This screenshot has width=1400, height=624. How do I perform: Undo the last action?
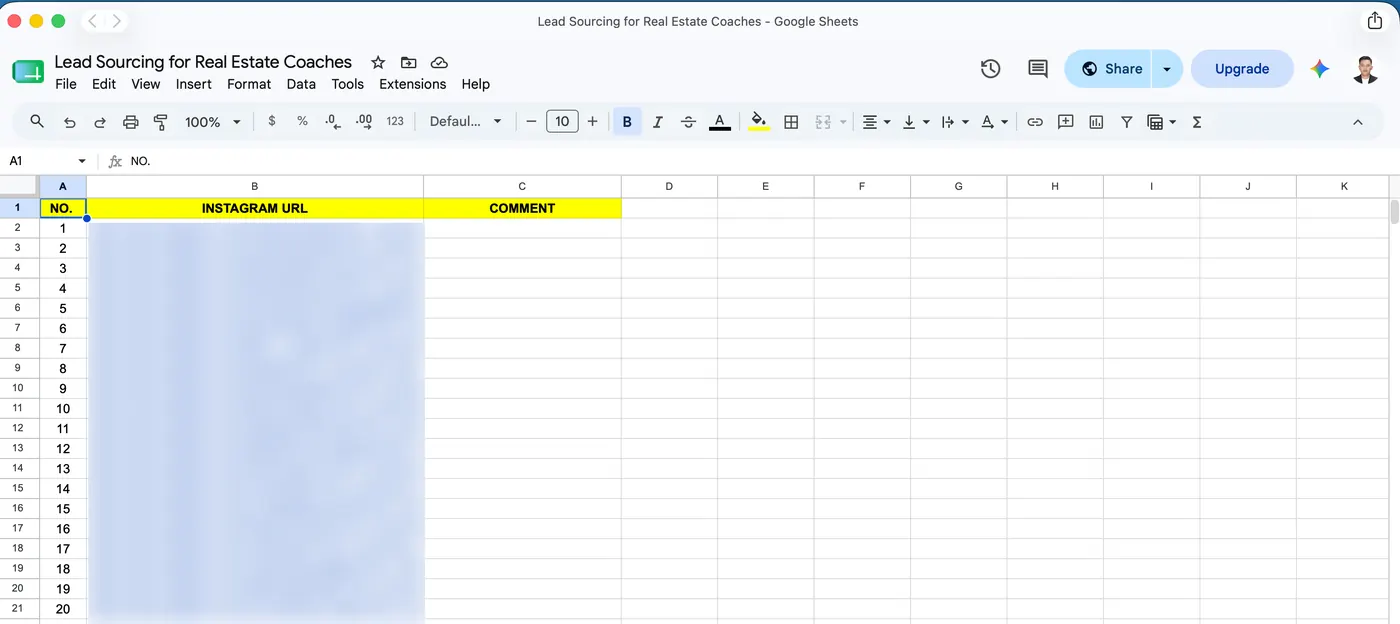click(69, 122)
